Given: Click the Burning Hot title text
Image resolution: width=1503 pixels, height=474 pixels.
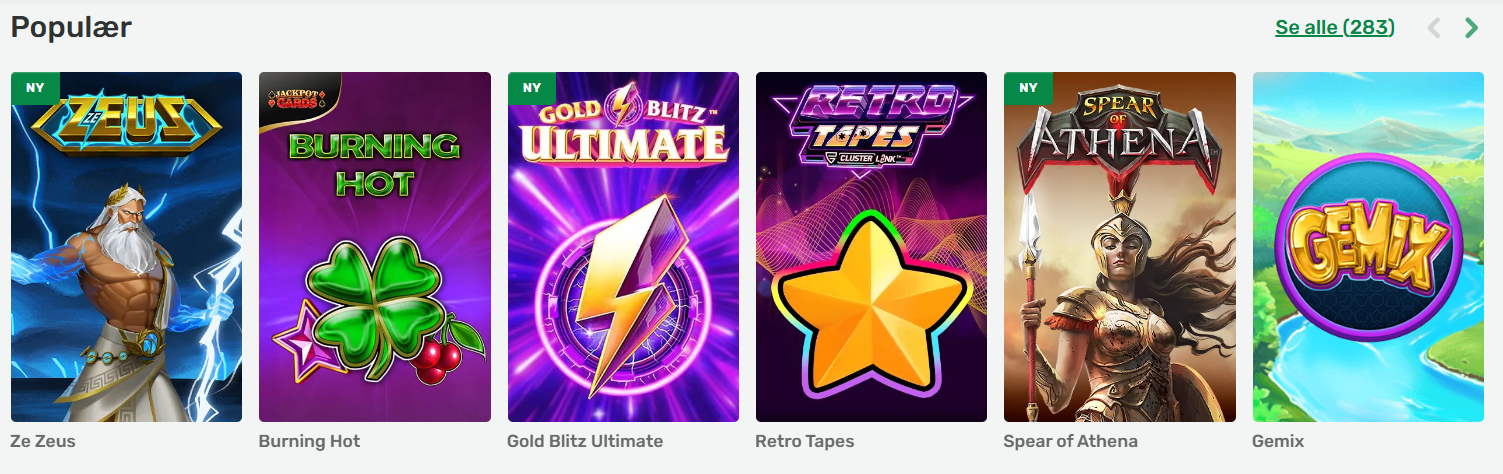Looking at the screenshot, I should (x=309, y=441).
